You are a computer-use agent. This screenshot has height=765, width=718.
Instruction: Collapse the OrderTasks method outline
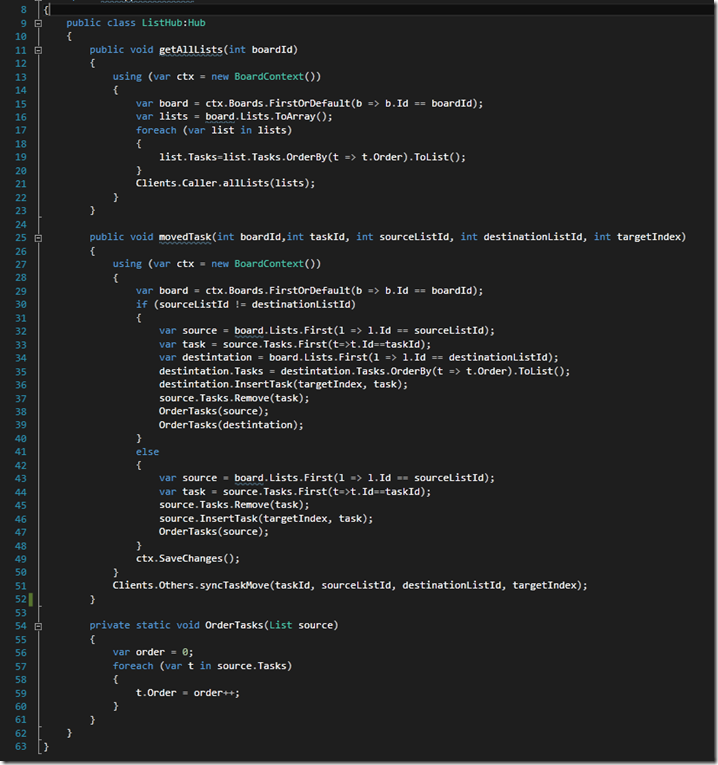[x=38, y=626]
